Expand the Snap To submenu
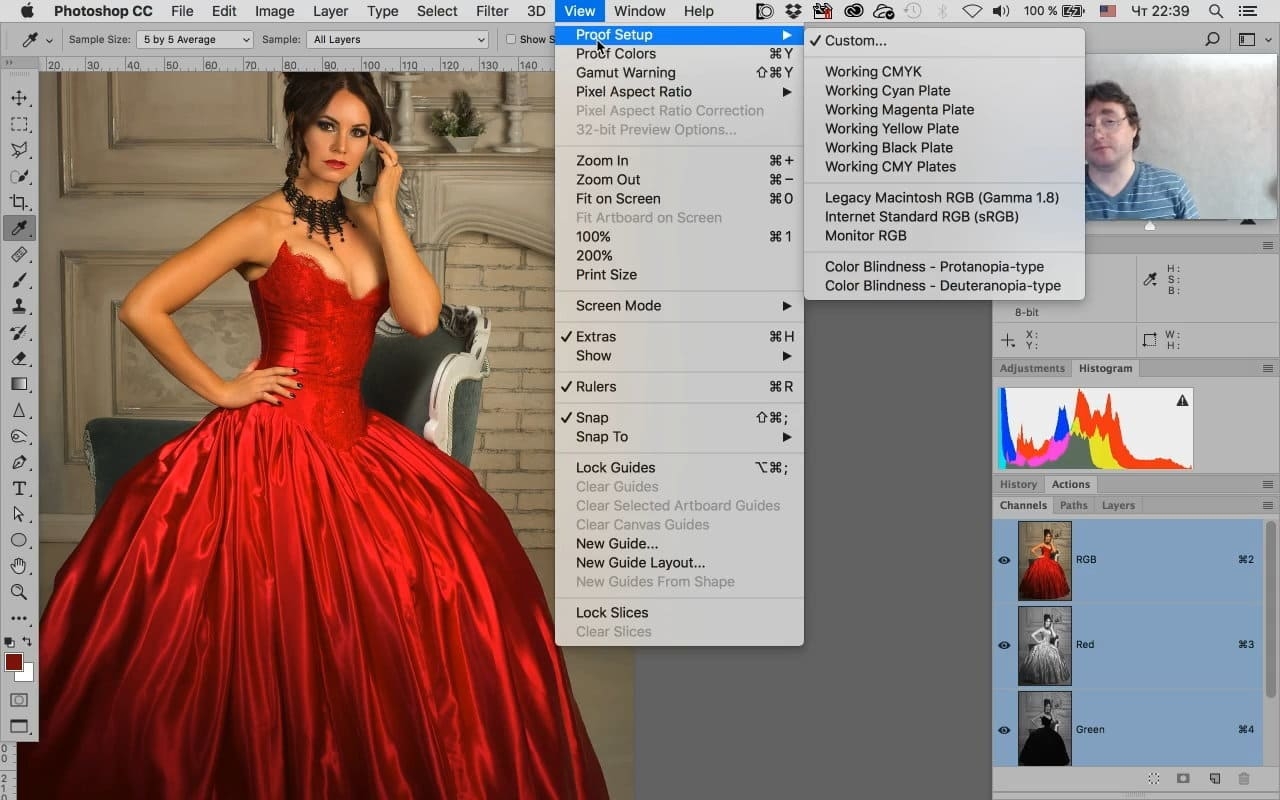This screenshot has height=800, width=1280. tap(679, 437)
